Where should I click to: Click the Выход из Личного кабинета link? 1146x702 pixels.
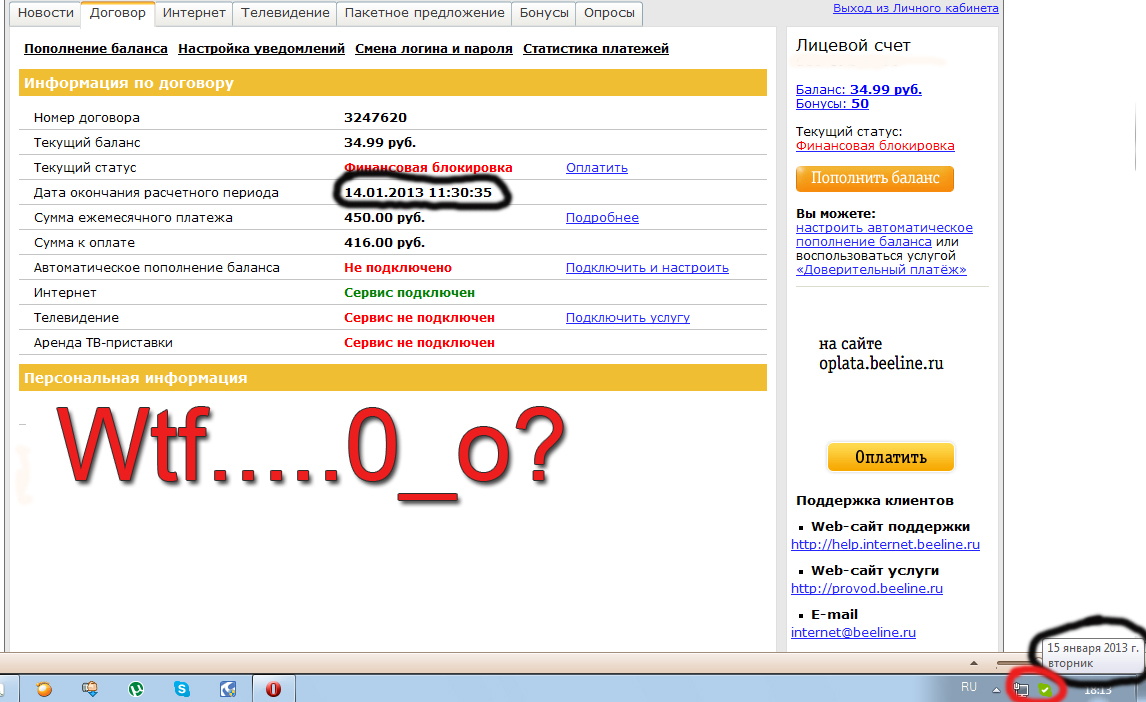[x=916, y=8]
